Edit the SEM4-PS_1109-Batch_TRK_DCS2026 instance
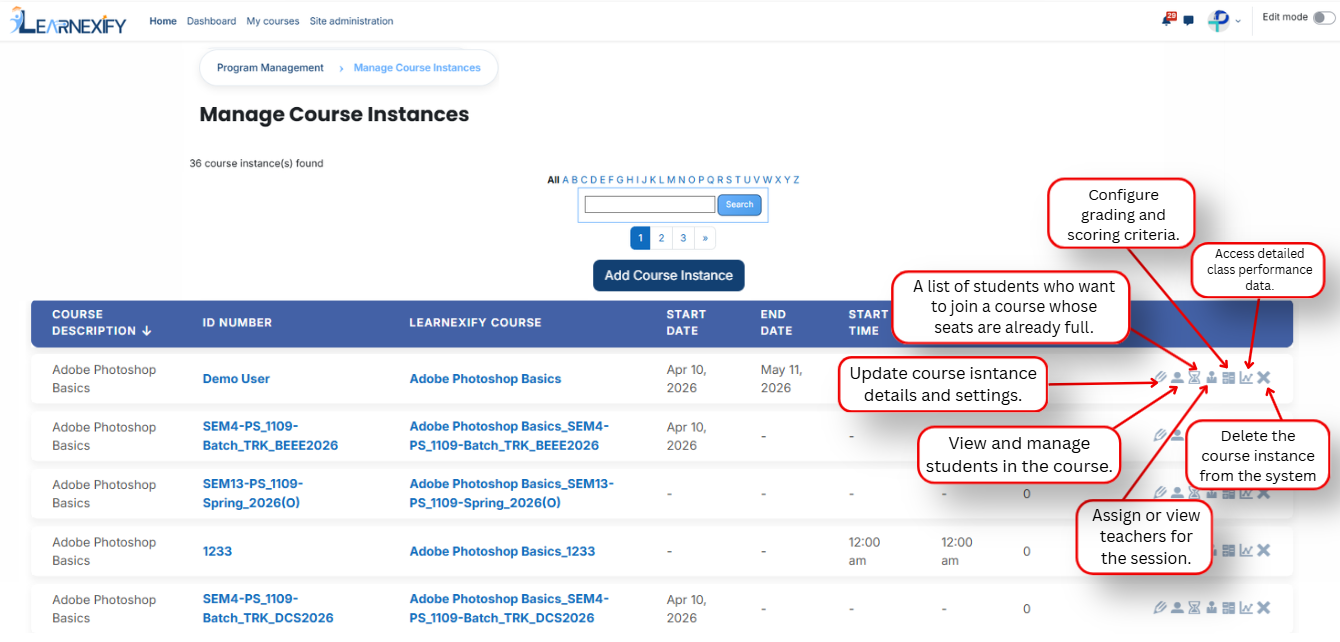Screen dimensions: 1340x642 coord(1160,608)
